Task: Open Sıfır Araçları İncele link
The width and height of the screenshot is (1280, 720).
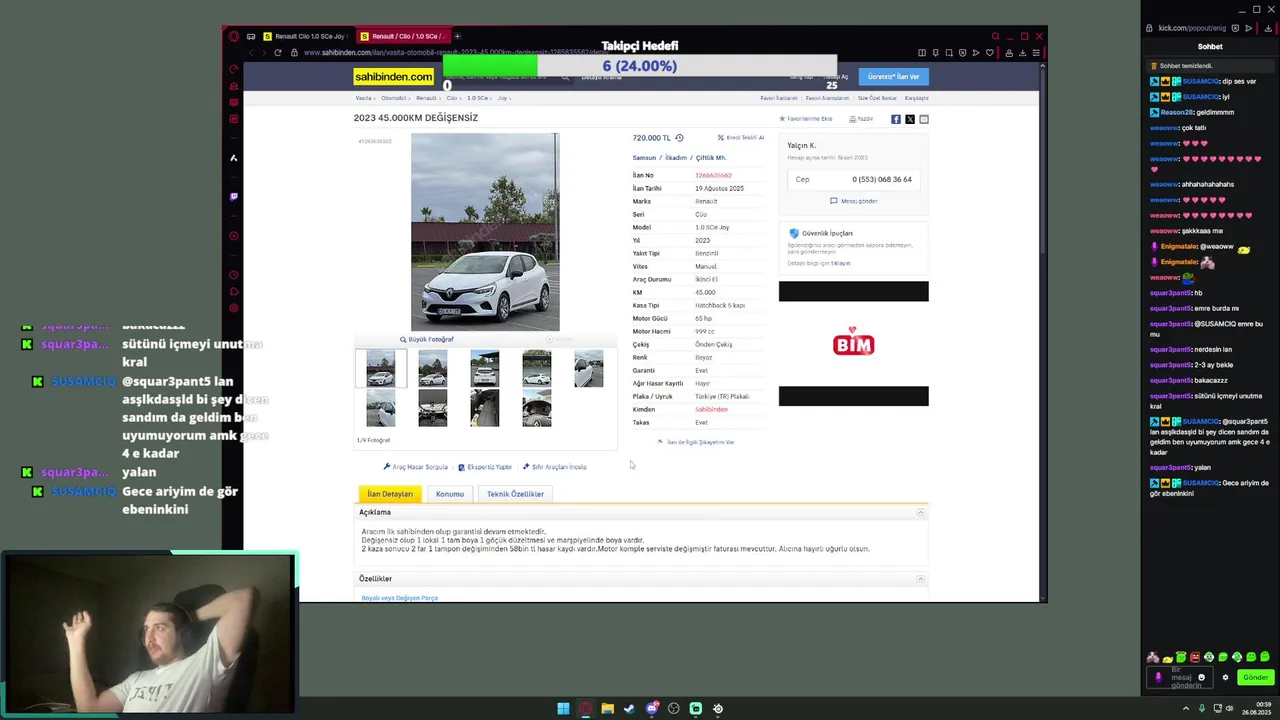Action: [555, 467]
